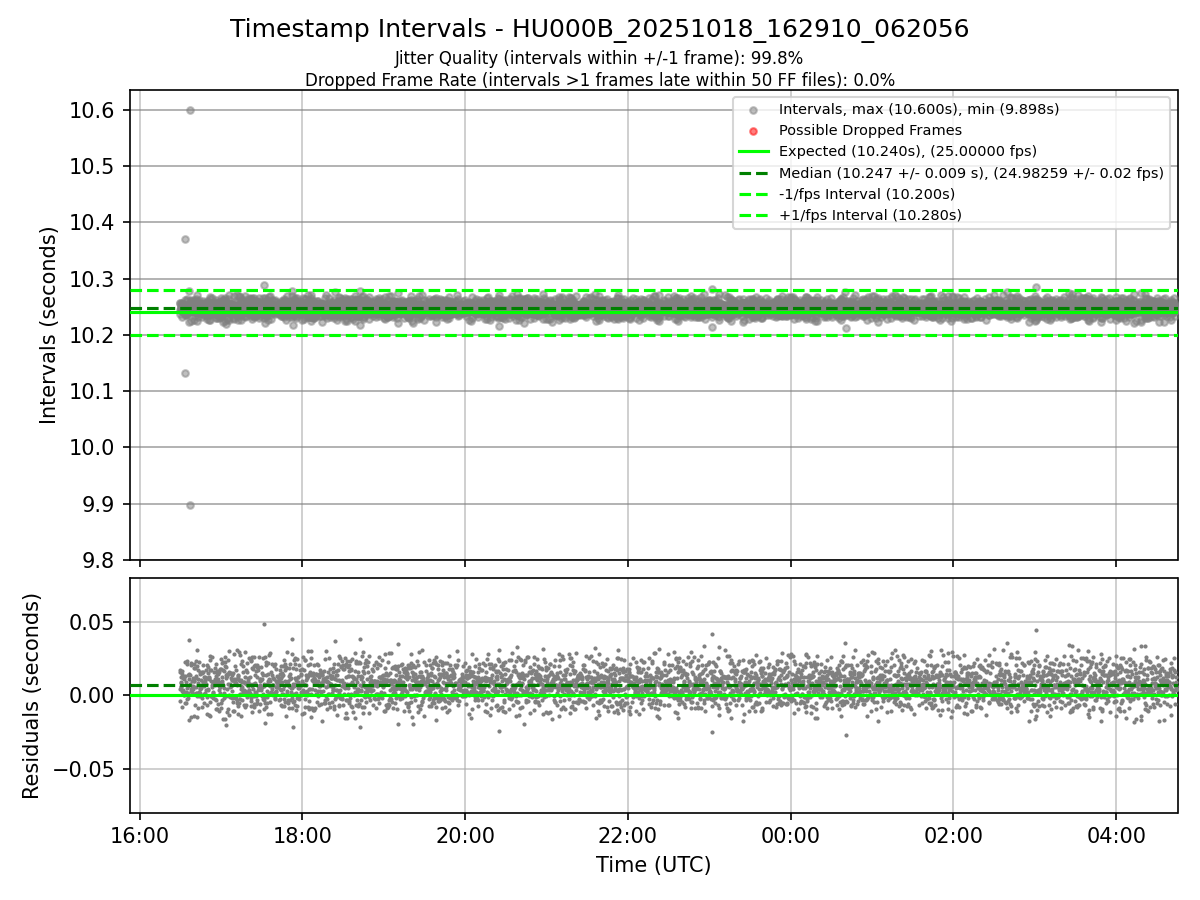The width and height of the screenshot is (1200, 900).
Task: Click y-axis tick label '9.8'
Action: (x=99, y=560)
